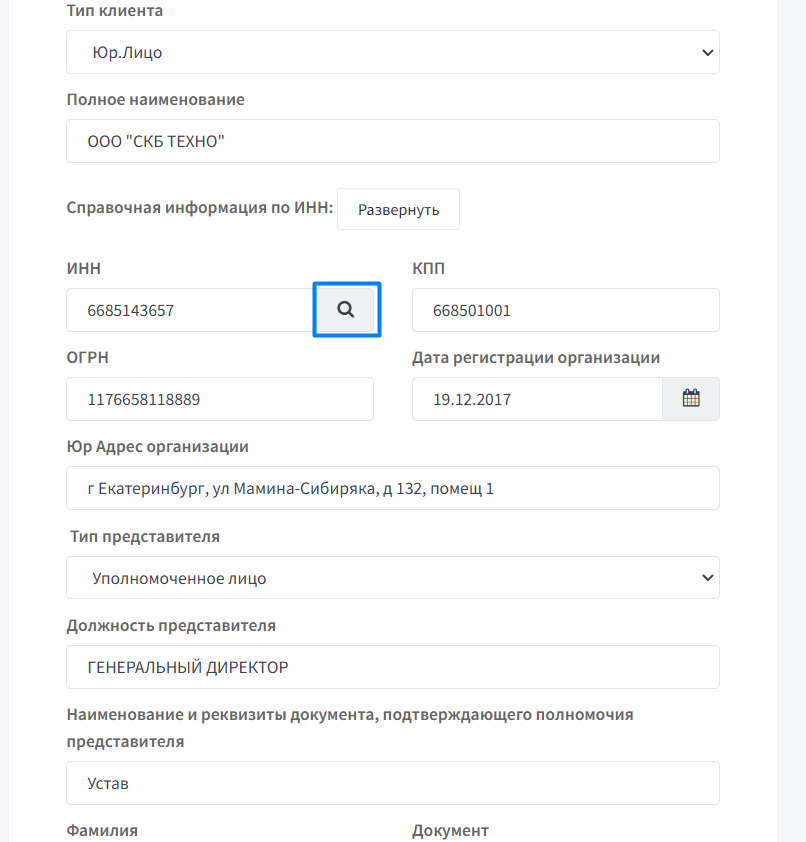
Task: Click the Тип клиента label
Action: click(x=114, y=11)
